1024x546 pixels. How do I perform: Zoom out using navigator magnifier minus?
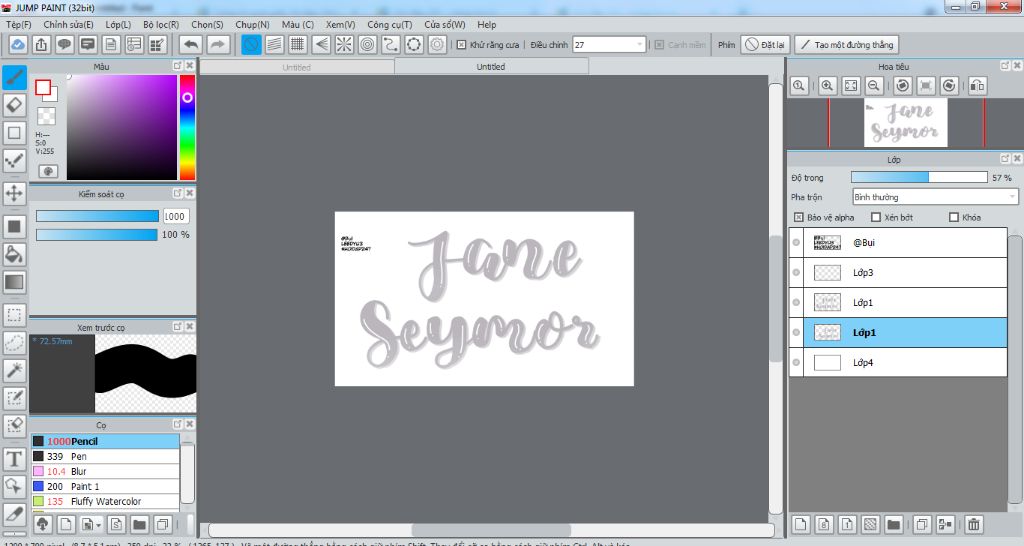click(x=874, y=86)
